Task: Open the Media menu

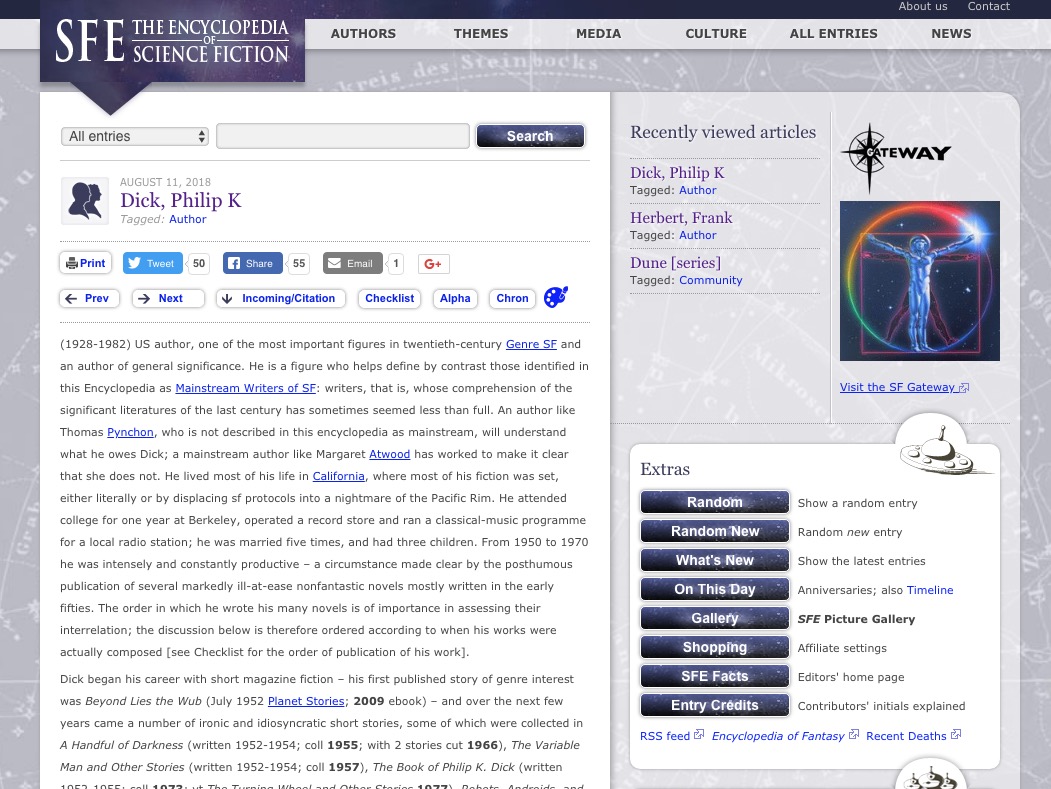Action: pos(599,34)
